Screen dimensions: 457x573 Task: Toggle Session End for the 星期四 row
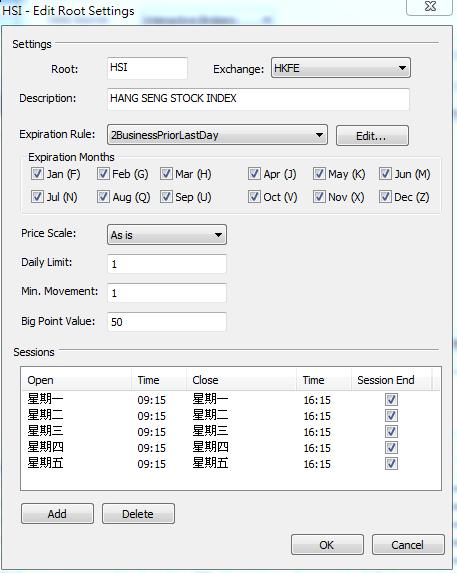[391, 448]
